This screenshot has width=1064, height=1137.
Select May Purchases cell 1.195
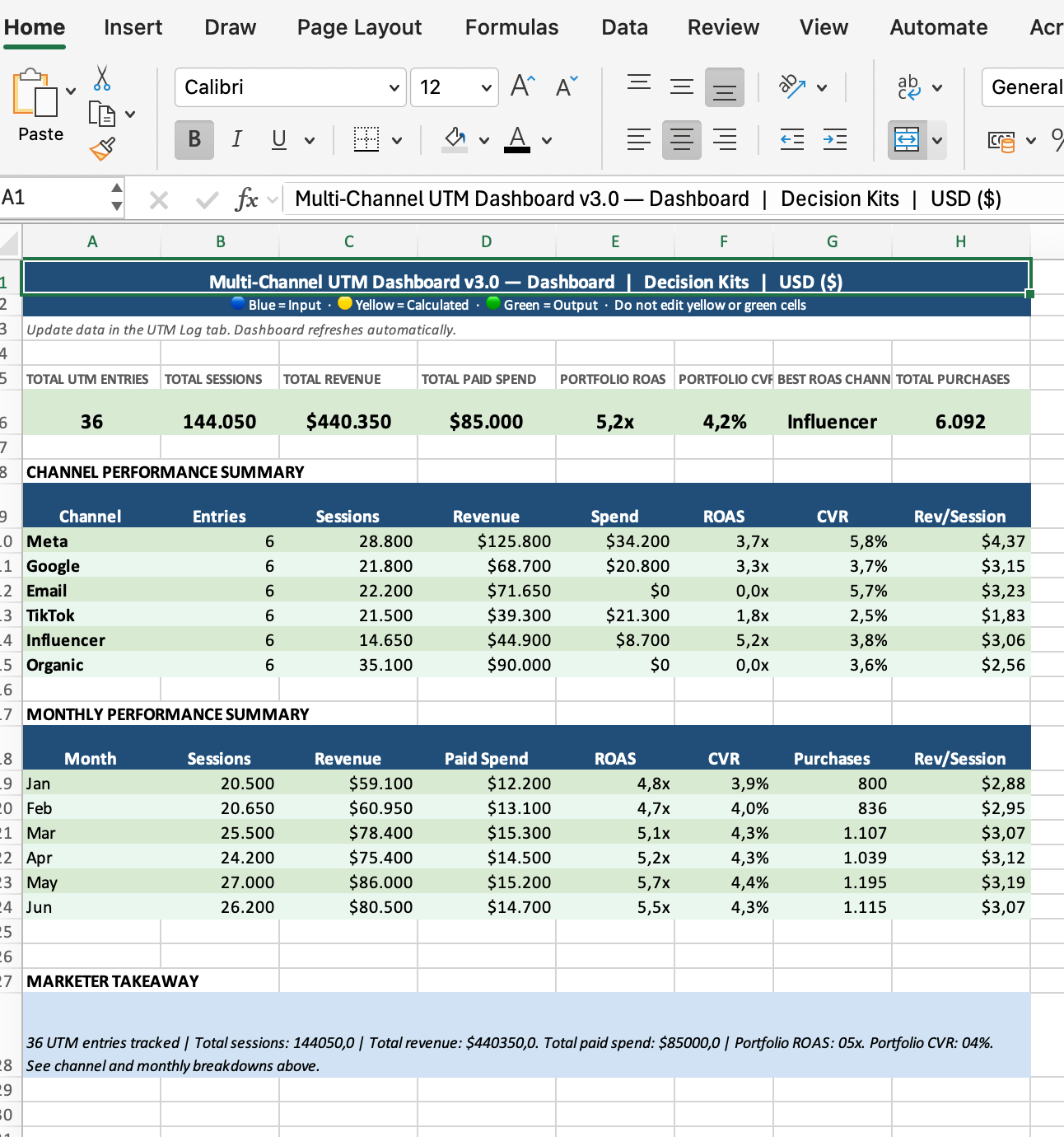tap(833, 882)
